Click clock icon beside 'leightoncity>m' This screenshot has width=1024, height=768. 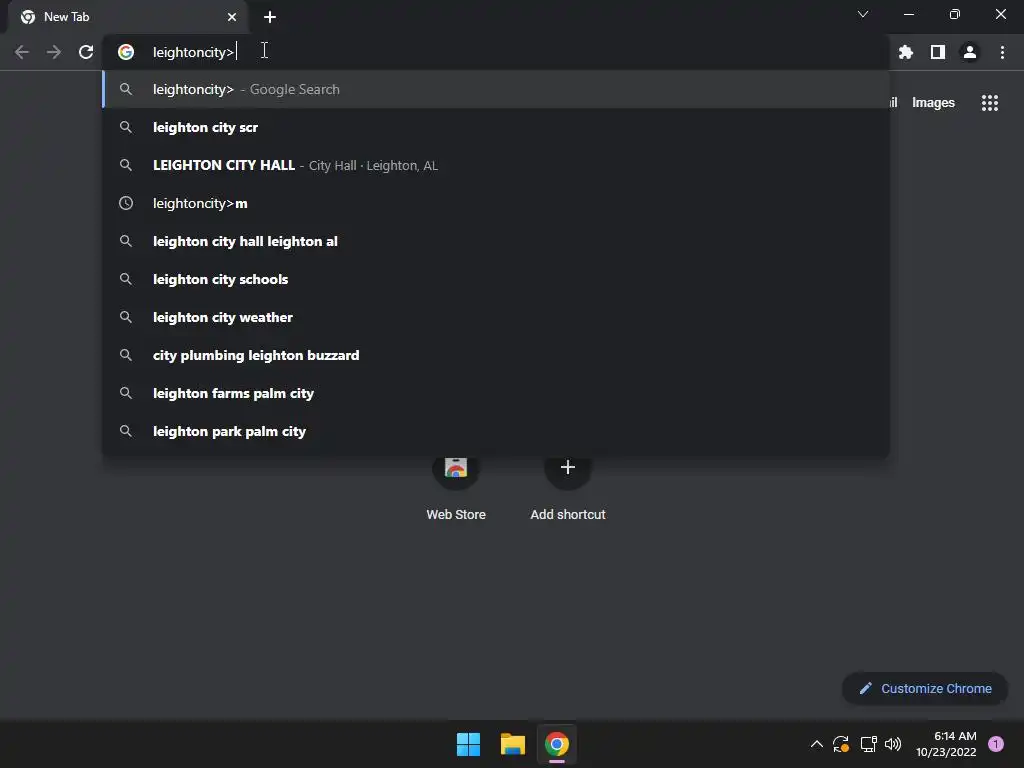126,203
